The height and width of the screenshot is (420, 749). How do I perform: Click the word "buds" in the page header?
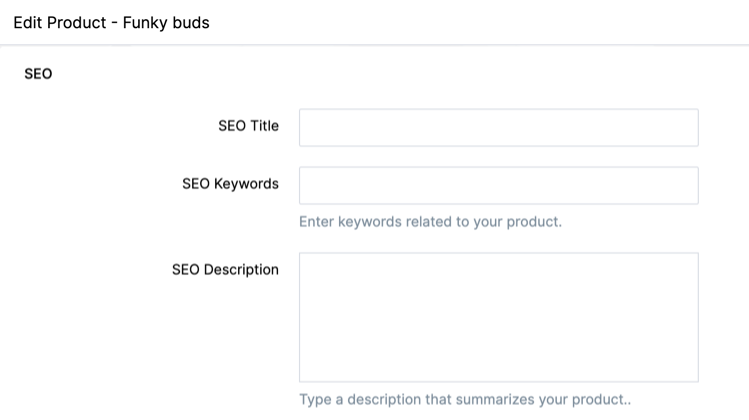[190, 22]
